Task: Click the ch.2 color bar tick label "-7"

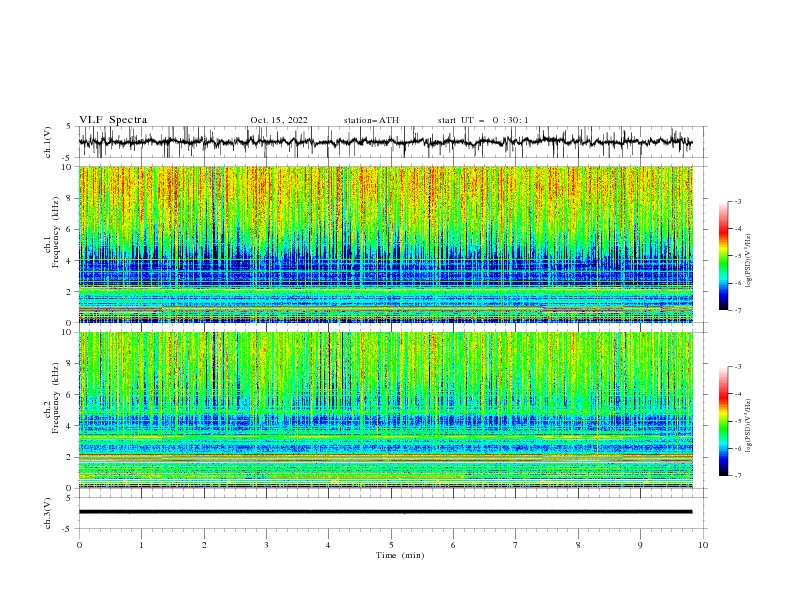Action: (x=737, y=476)
